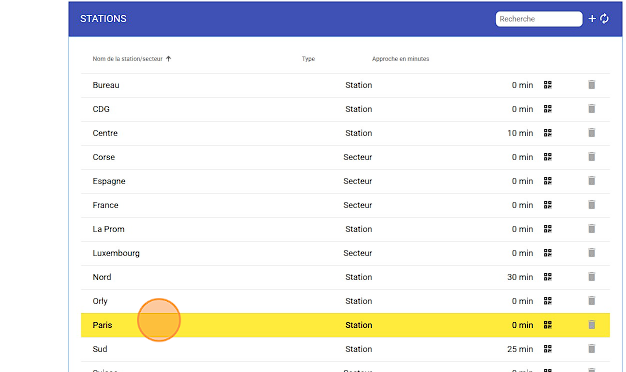The width and height of the screenshot is (626, 372).
Task: Delete the Corse sector row
Action: pos(592,156)
